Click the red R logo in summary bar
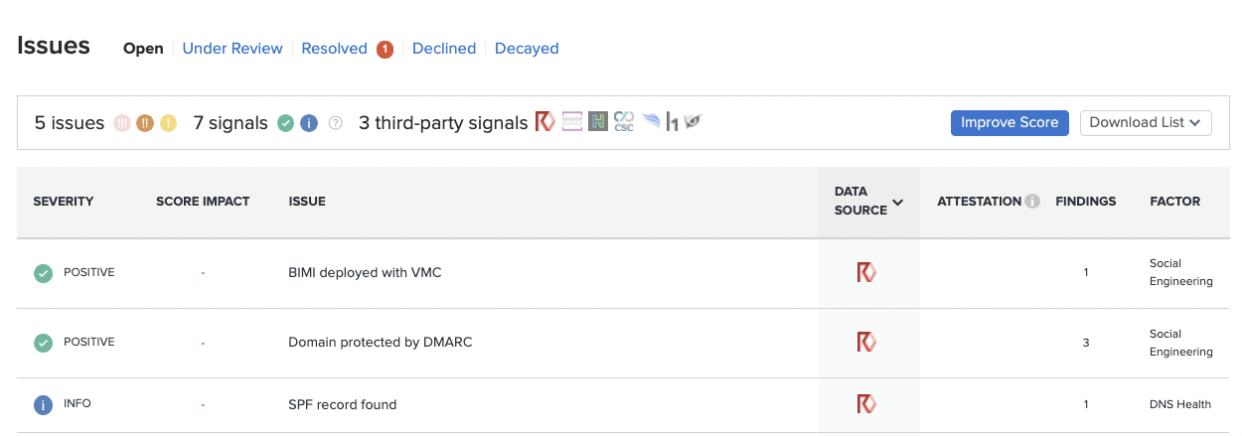Viewport: 1242px width, 436px height. click(x=545, y=122)
